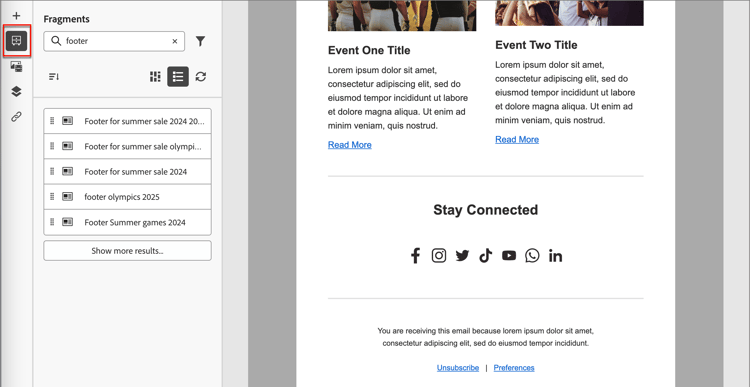Select Footer for summer sale 2024 20... fragment

click(x=127, y=121)
